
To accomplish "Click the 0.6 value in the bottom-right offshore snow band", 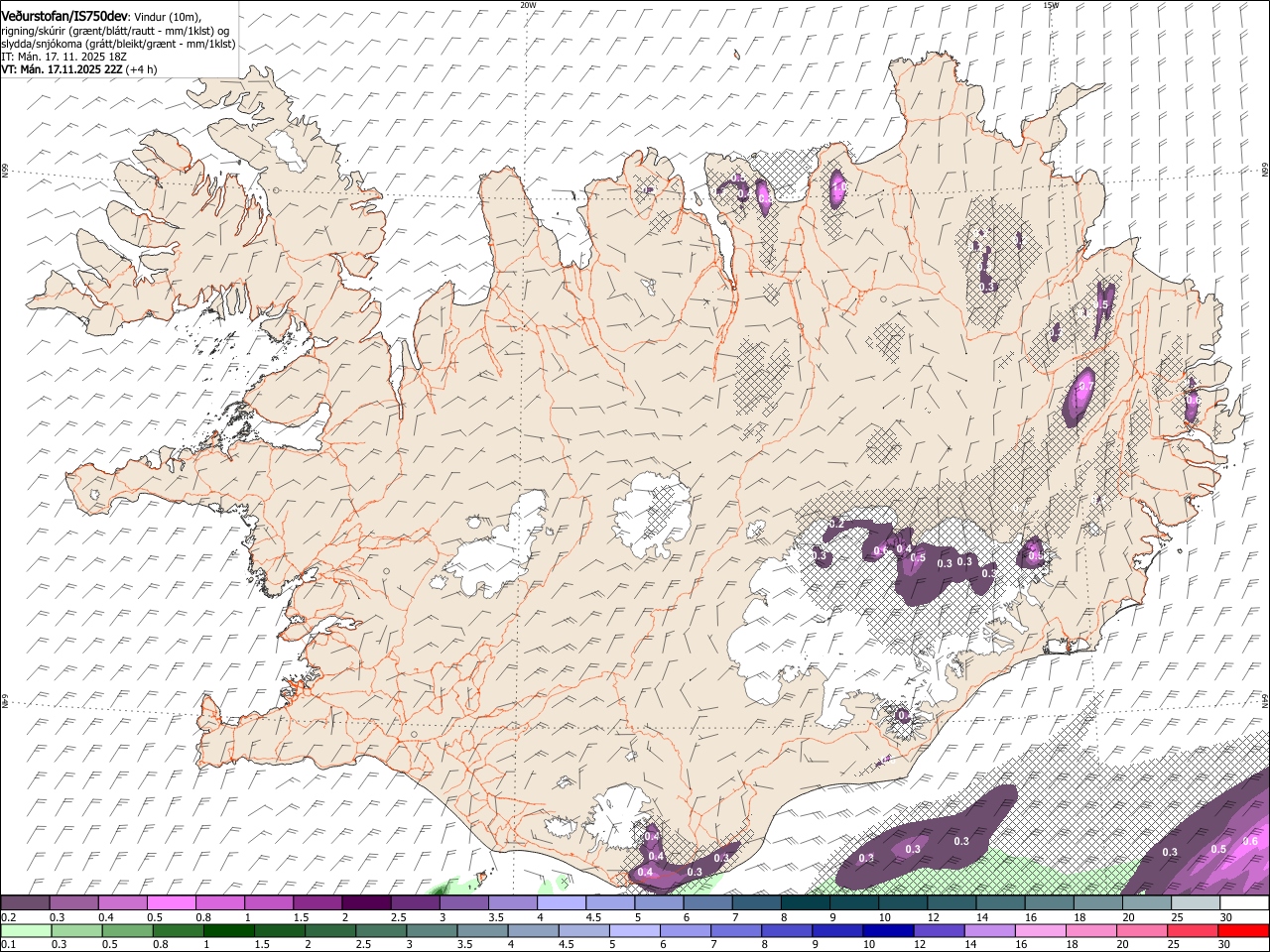I will click(1250, 842).
